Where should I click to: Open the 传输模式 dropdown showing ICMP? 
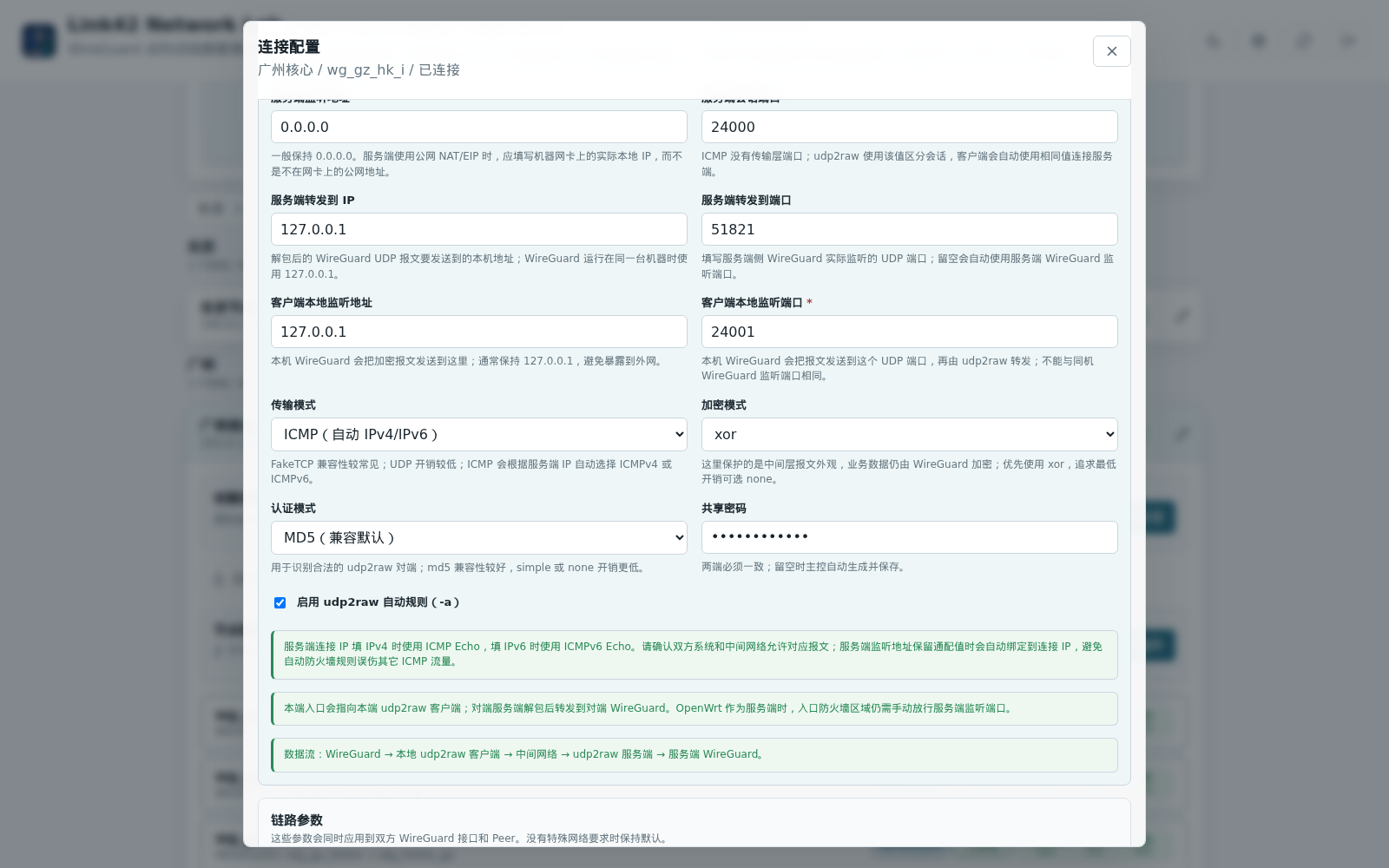[479, 434]
